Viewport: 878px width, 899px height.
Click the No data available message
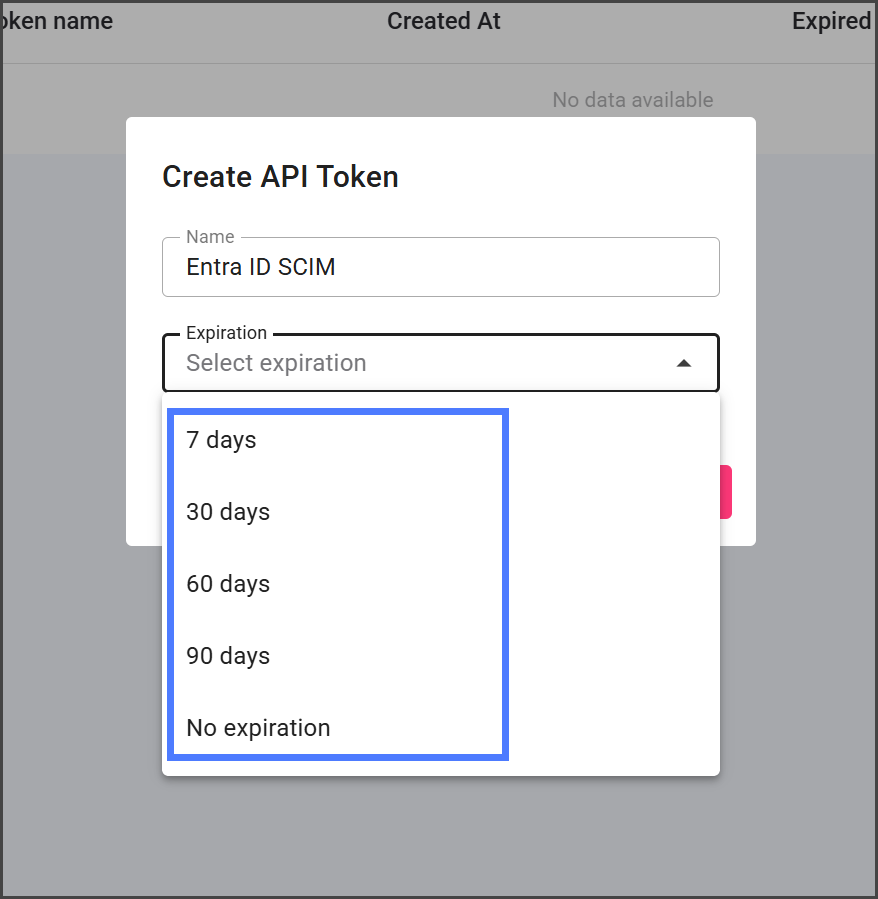point(632,100)
